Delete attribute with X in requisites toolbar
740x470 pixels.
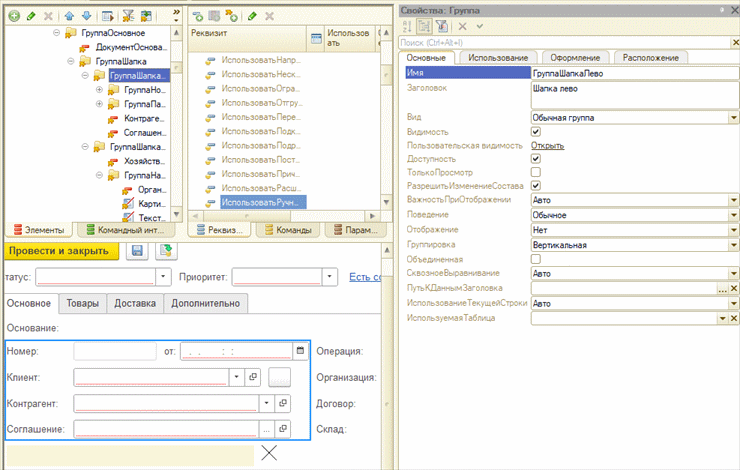pos(269,16)
